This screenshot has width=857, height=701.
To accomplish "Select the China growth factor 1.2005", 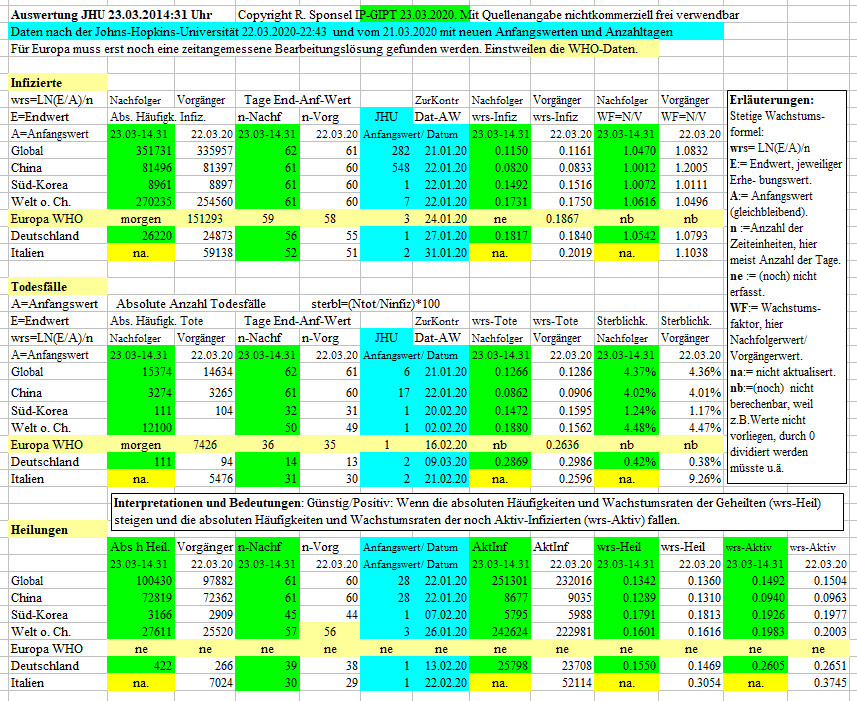I will pos(691,168).
